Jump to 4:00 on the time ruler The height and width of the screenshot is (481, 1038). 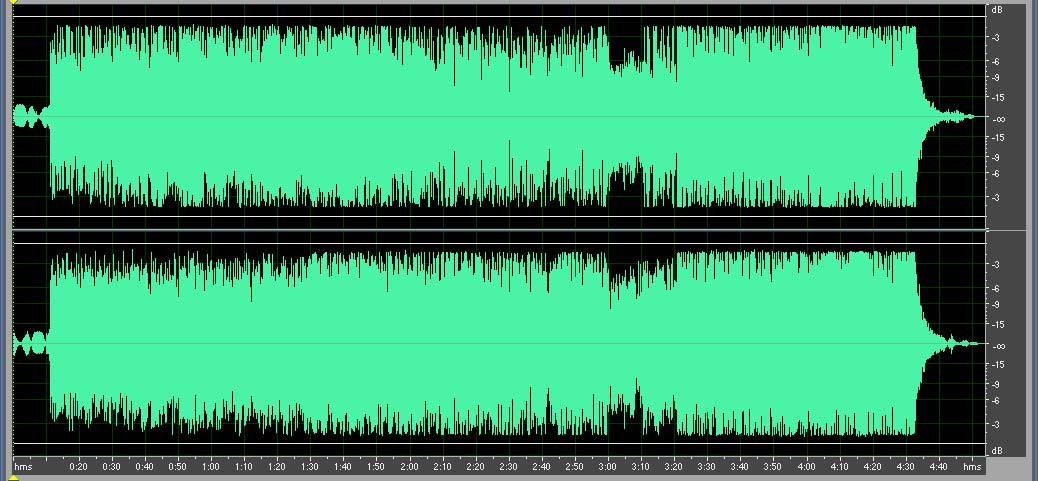[x=807, y=467]
